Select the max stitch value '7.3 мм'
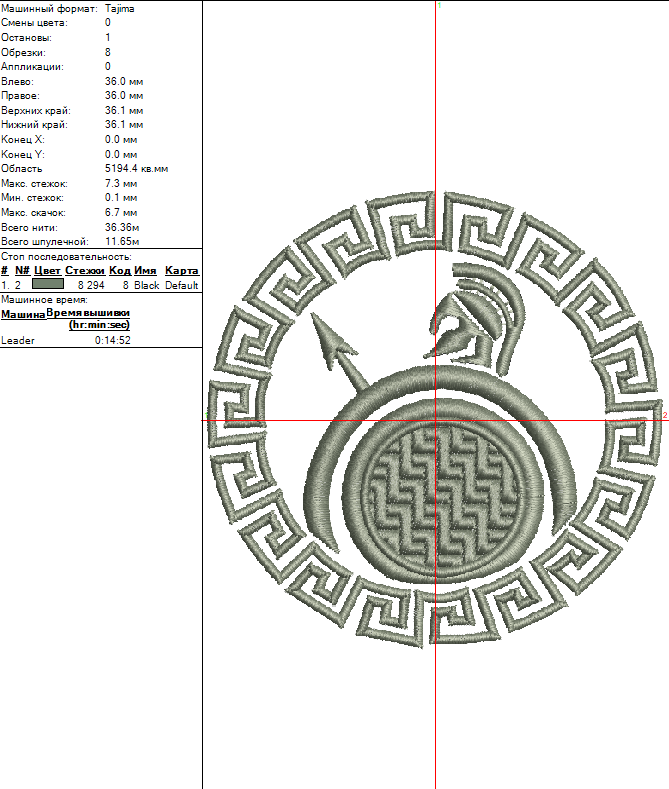Screen dimensions: 669x789 pyautogui.click(x=121, y=184)
